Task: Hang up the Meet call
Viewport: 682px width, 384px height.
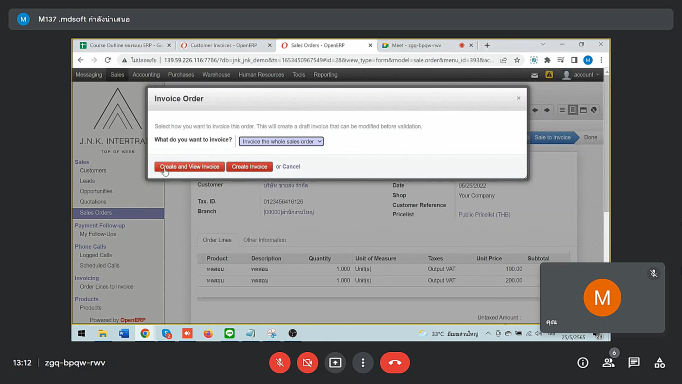Action: (x=395, y=362)
